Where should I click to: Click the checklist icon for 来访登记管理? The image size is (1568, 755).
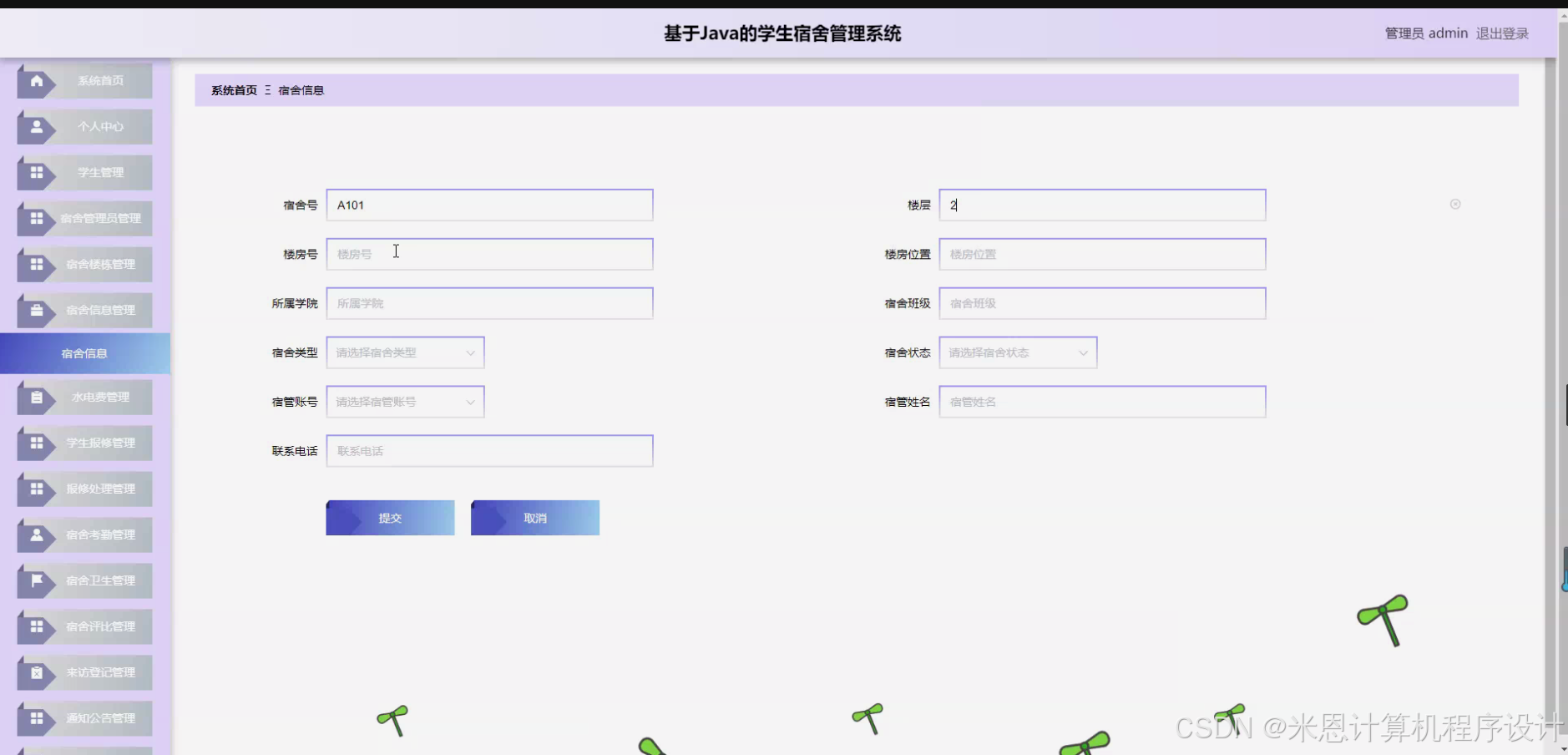point(36,672)
